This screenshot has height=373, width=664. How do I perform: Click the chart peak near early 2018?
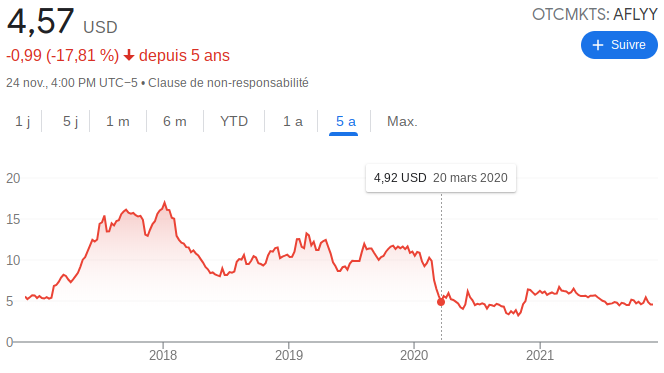click(164, 202)
